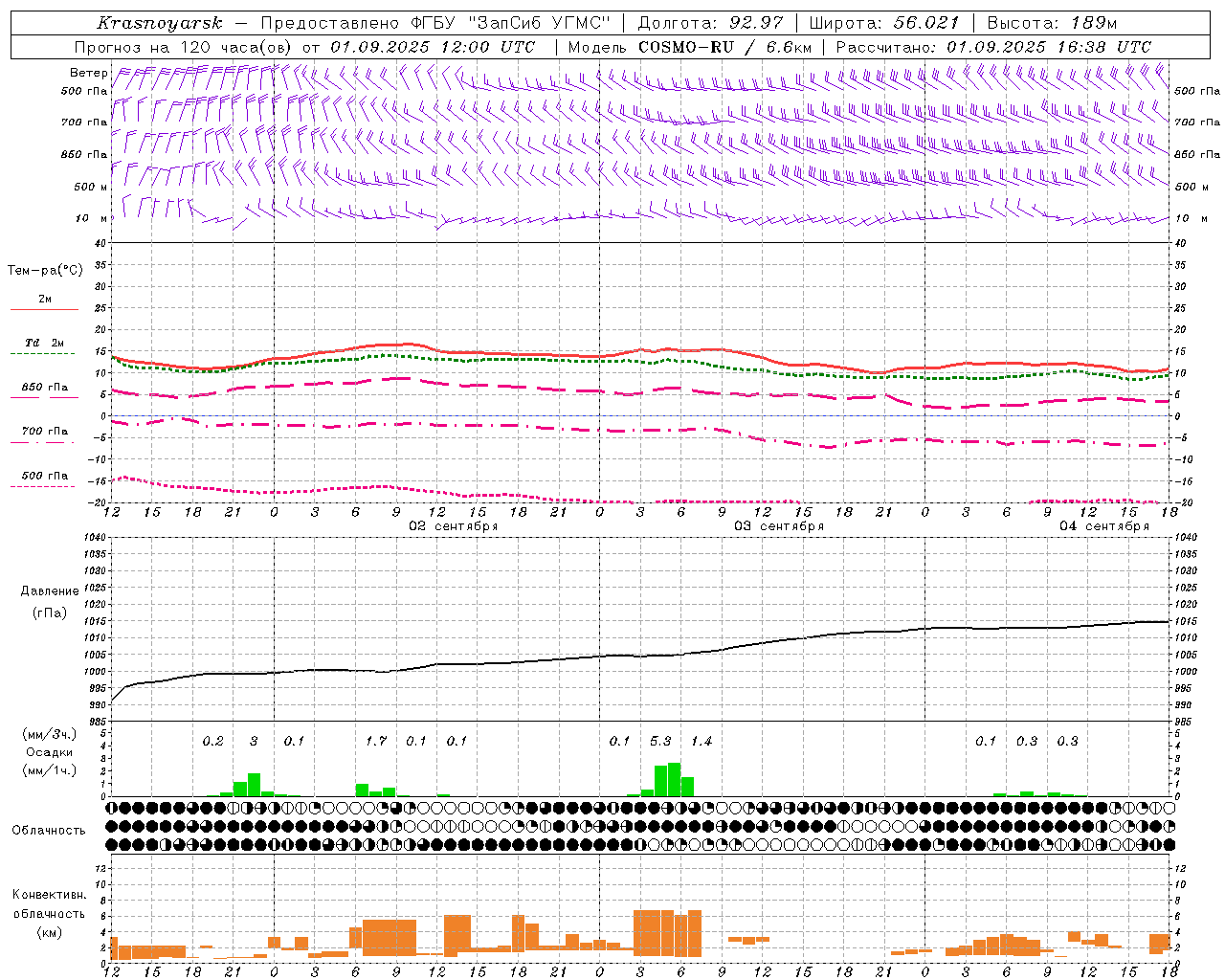The height and width of the screenshot is (980, 1225).
Task: Click the '1.7' precipitation amount value
Action: [x=376, y=741]
